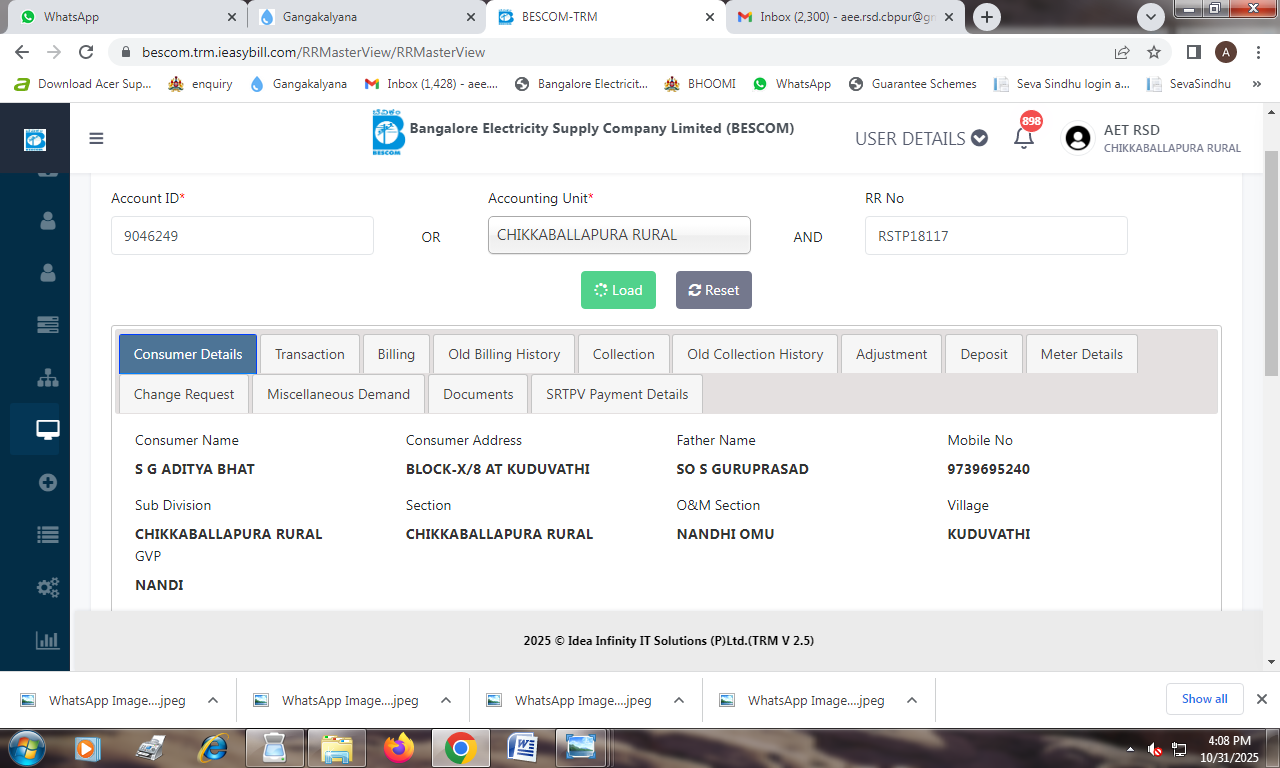The image size is (1280, 768).
Task: Open the Change Request tab
Action: [x=184, y=394]
